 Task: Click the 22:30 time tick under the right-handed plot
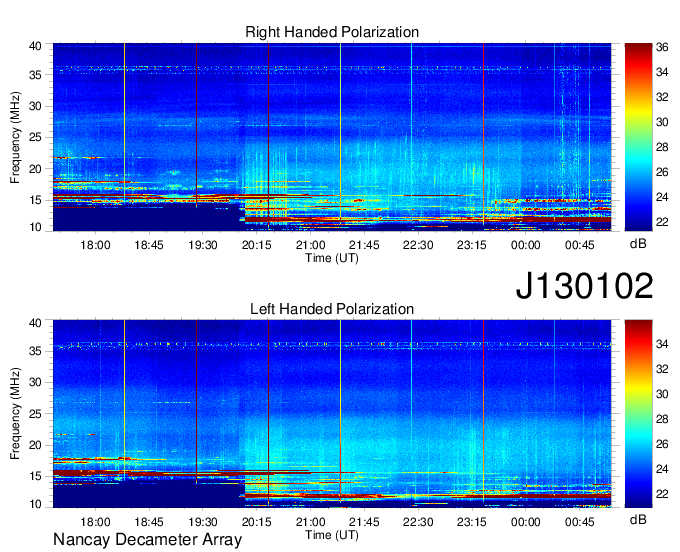pyautogui.click(x=418, y=245)
